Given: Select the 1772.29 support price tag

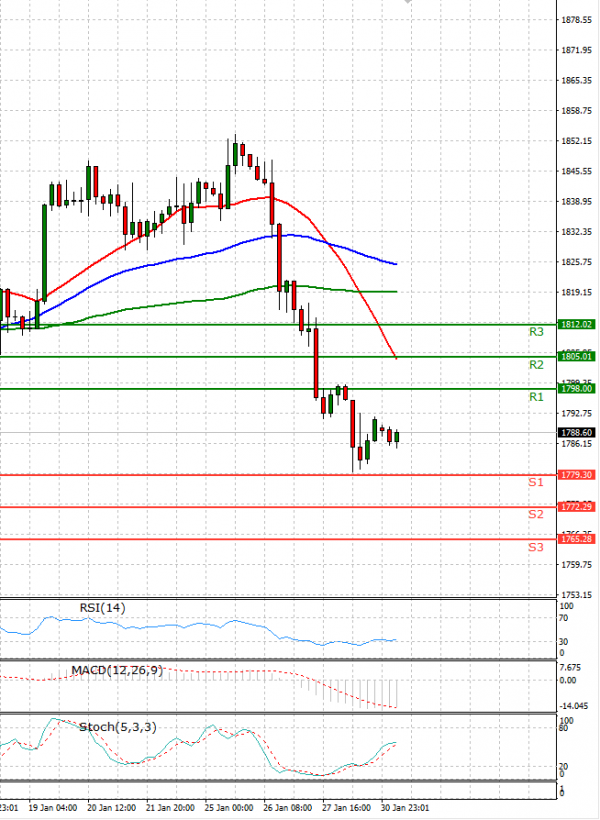Looking at the screenshot, I should tap(576, 507).
